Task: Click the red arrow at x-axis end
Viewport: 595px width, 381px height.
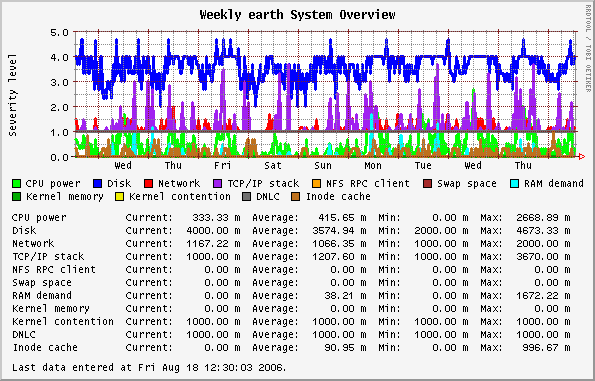Action: point(582,156)
